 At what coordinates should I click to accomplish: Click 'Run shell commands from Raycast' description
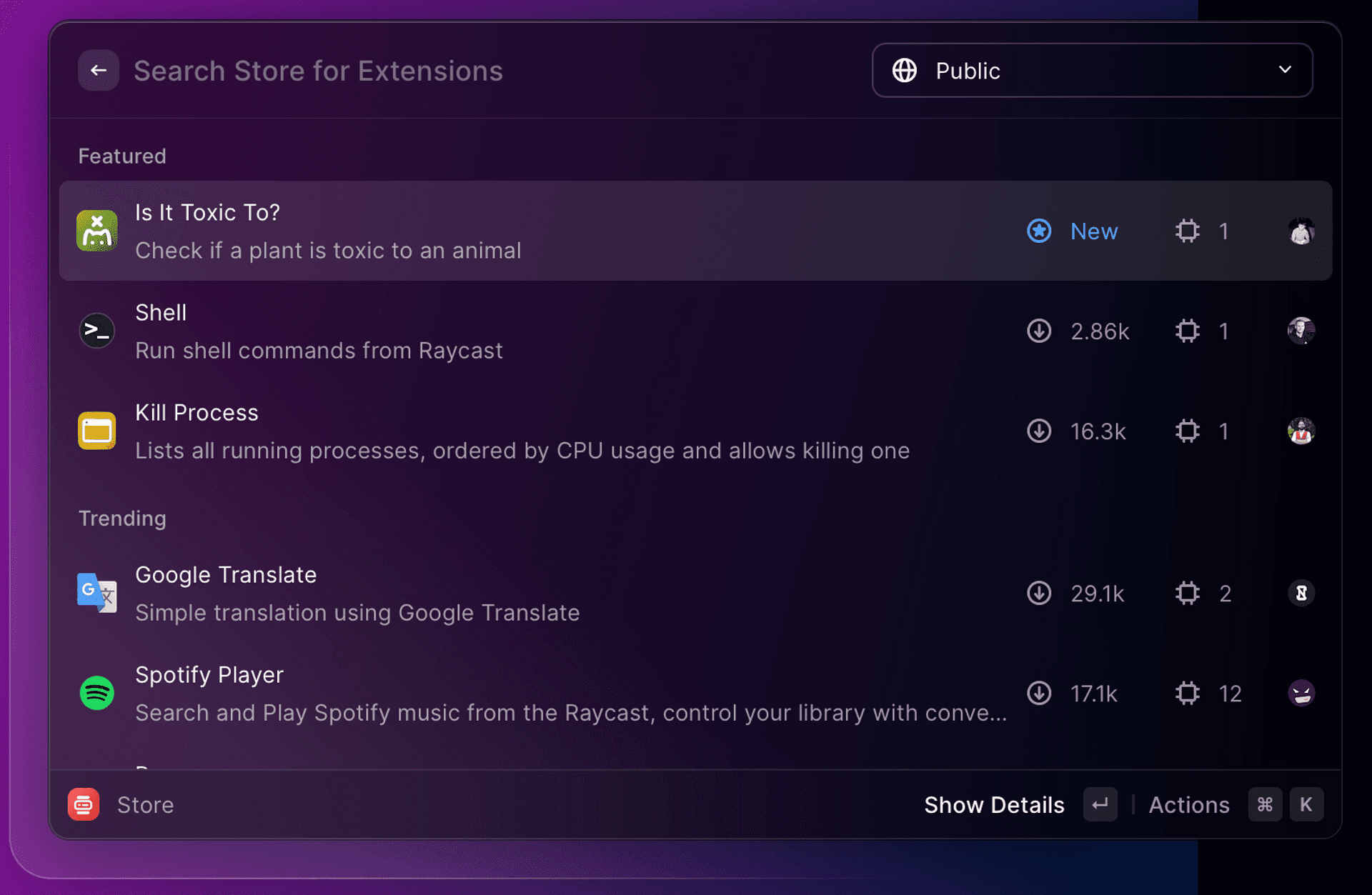tap(319, 351)
